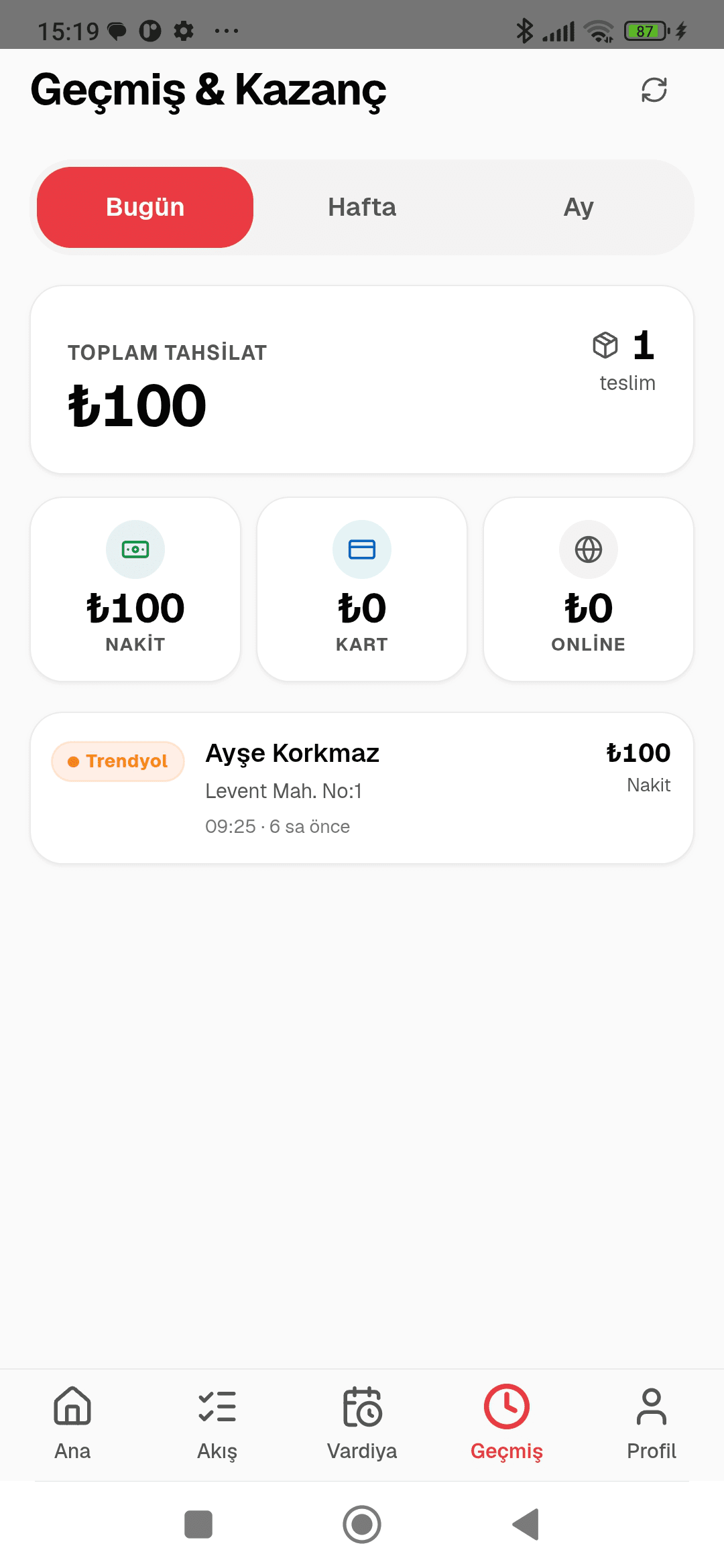Tap the package delivery count icon
Viewport: 724px width, 1568px height.
tap(605, 345)
